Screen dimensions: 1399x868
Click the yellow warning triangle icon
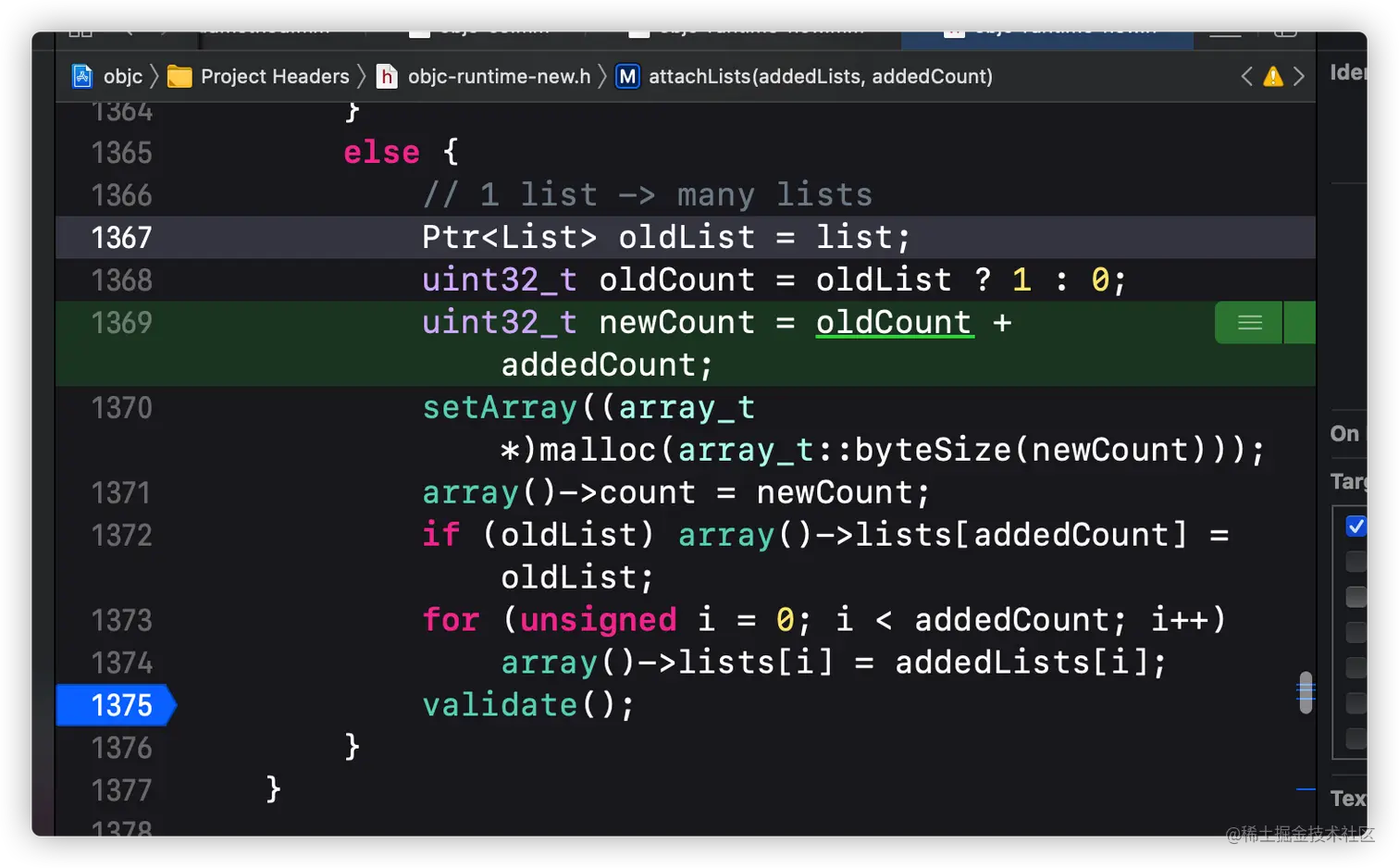[x=1273, y=76]
